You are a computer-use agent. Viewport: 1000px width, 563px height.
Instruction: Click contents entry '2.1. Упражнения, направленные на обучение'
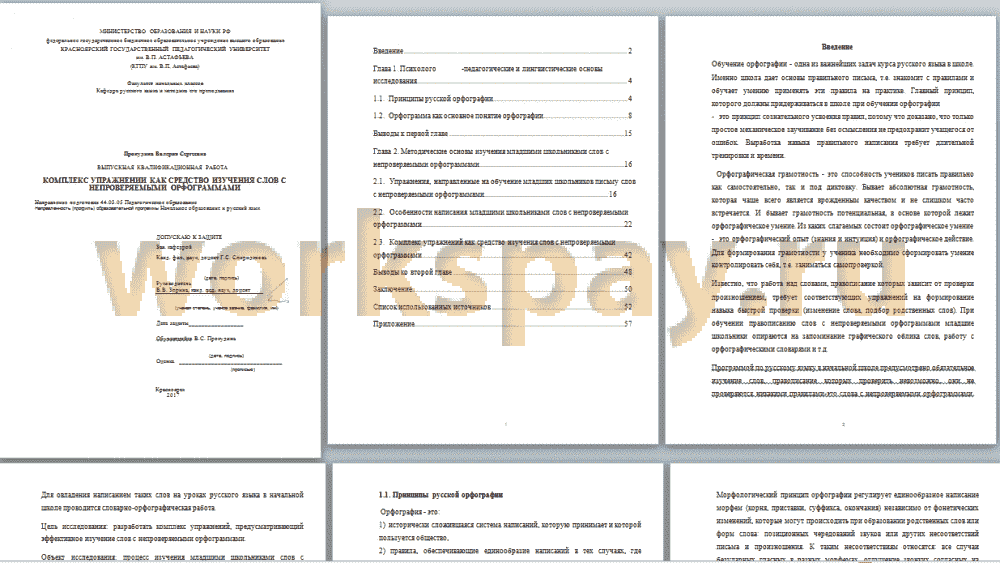click(504, 187)
